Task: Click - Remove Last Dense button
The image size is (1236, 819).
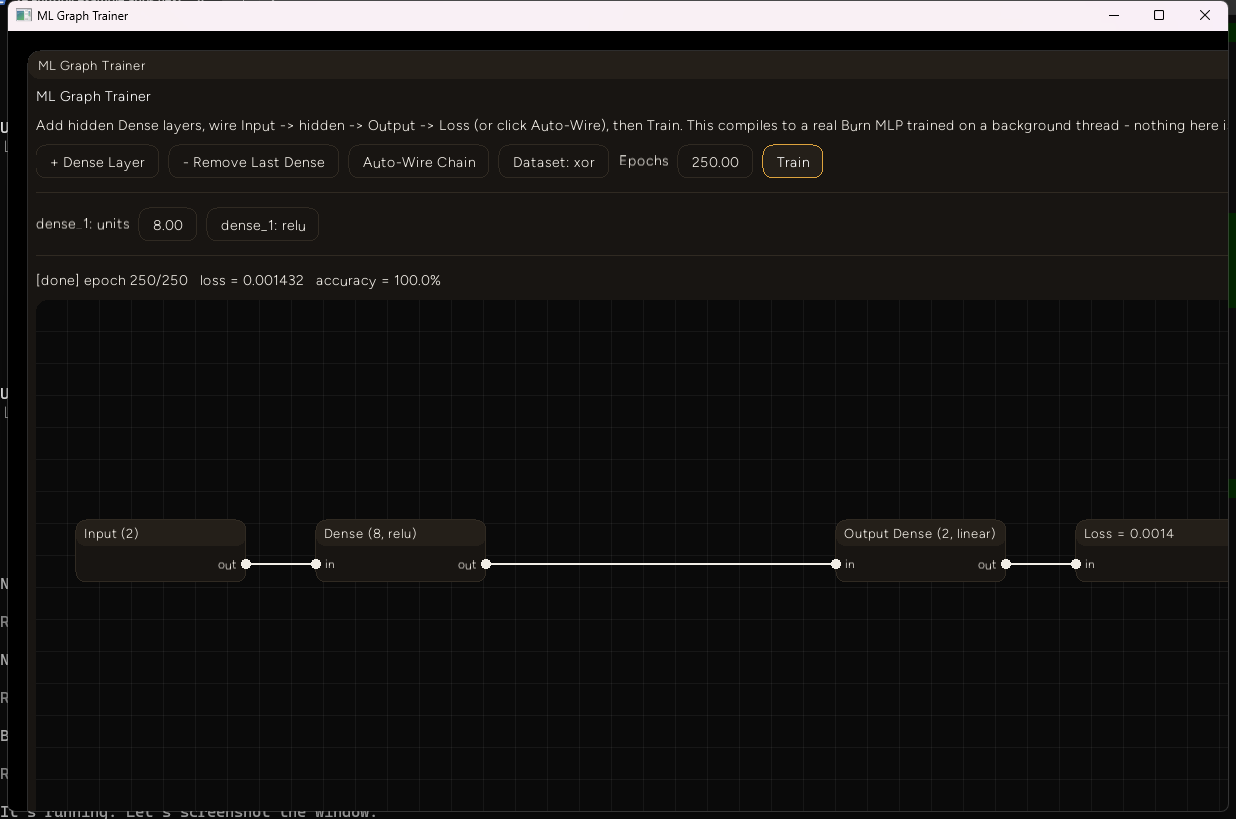Action: tap(254, 162)
